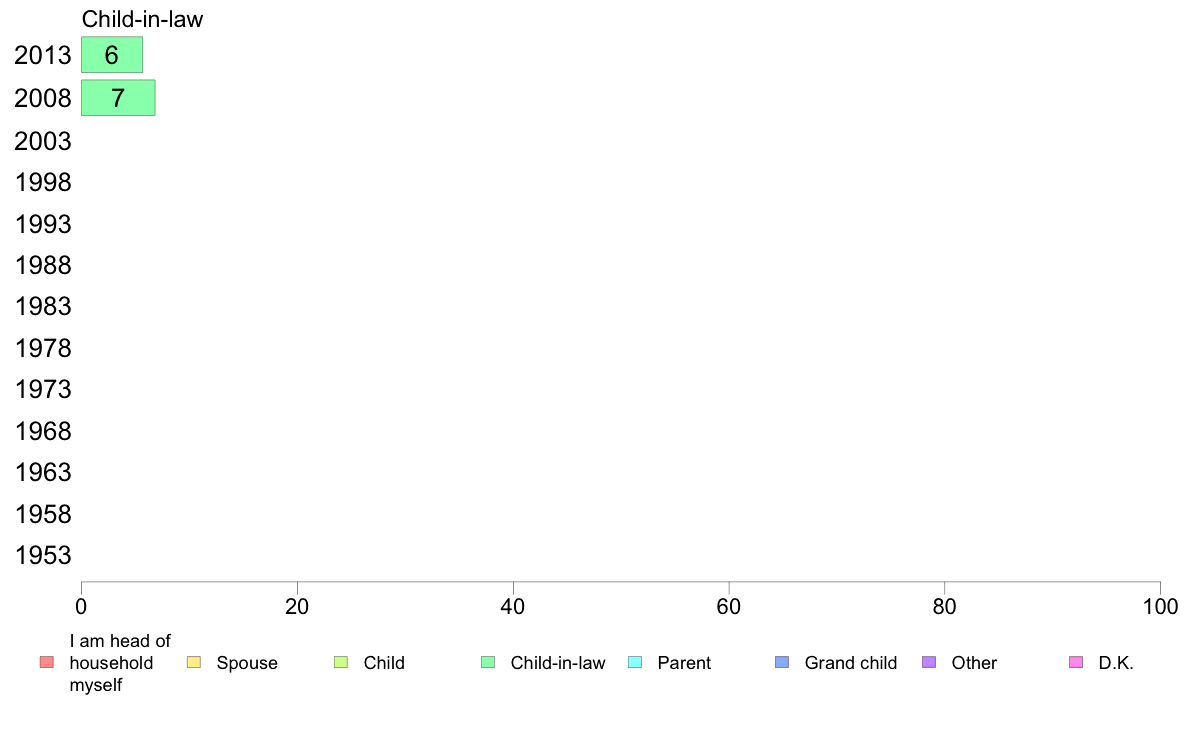Select the blue Grand child legend swatch
The image size is (1188, 736).
(782, 662)
